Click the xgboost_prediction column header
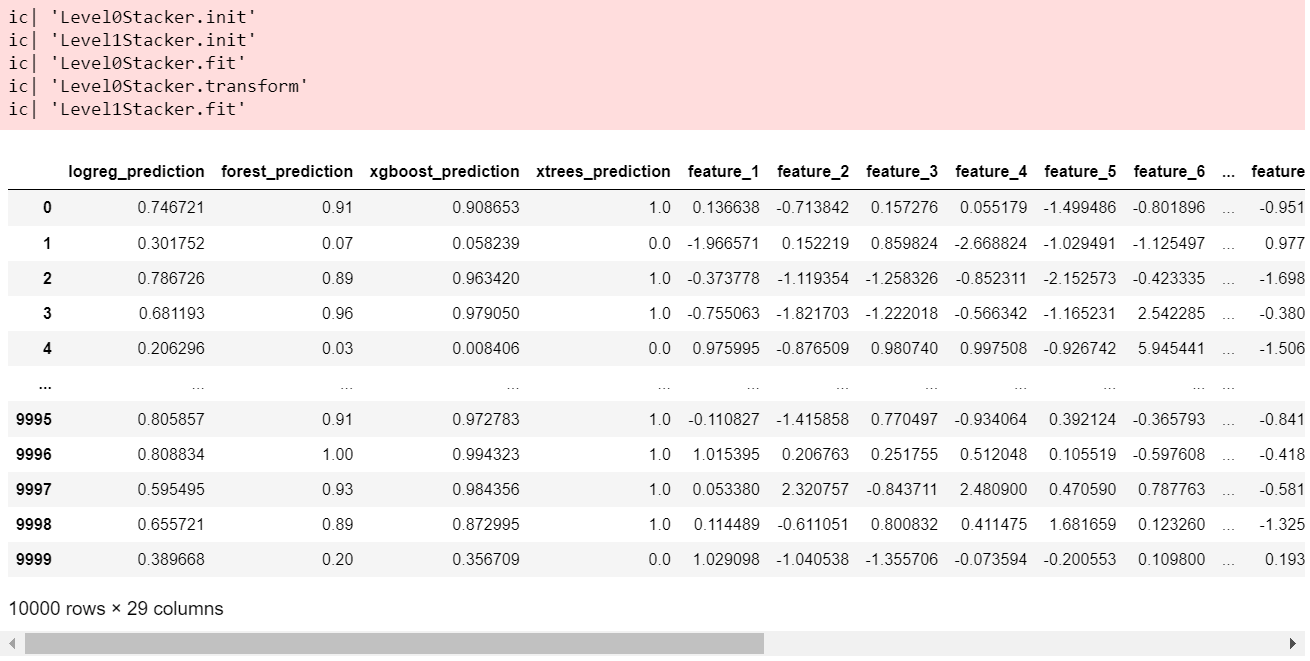 (445, 172)
